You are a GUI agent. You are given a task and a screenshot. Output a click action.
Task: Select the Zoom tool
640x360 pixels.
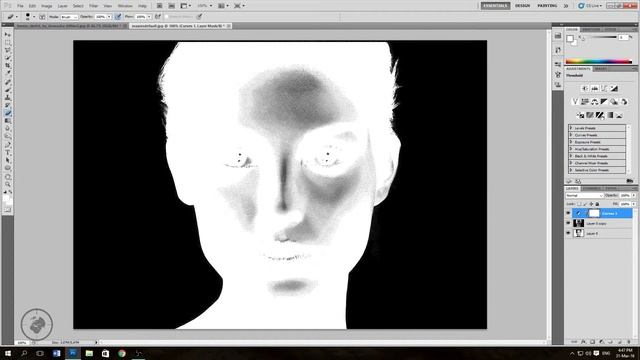pos(8,184)
